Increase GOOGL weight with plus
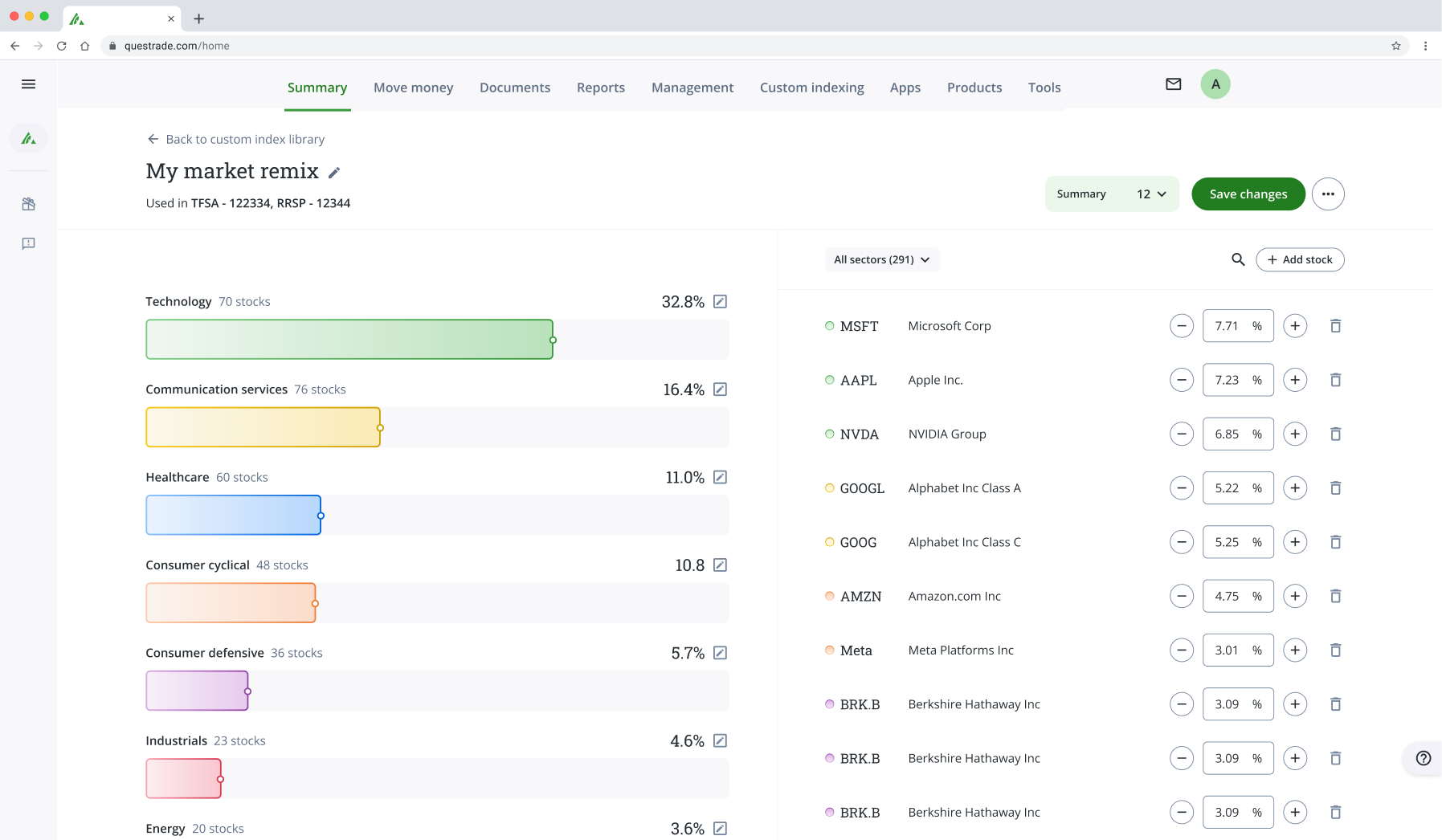Image resolution: width=1442 pixels, height=840 pixels. click(1295, 488)
